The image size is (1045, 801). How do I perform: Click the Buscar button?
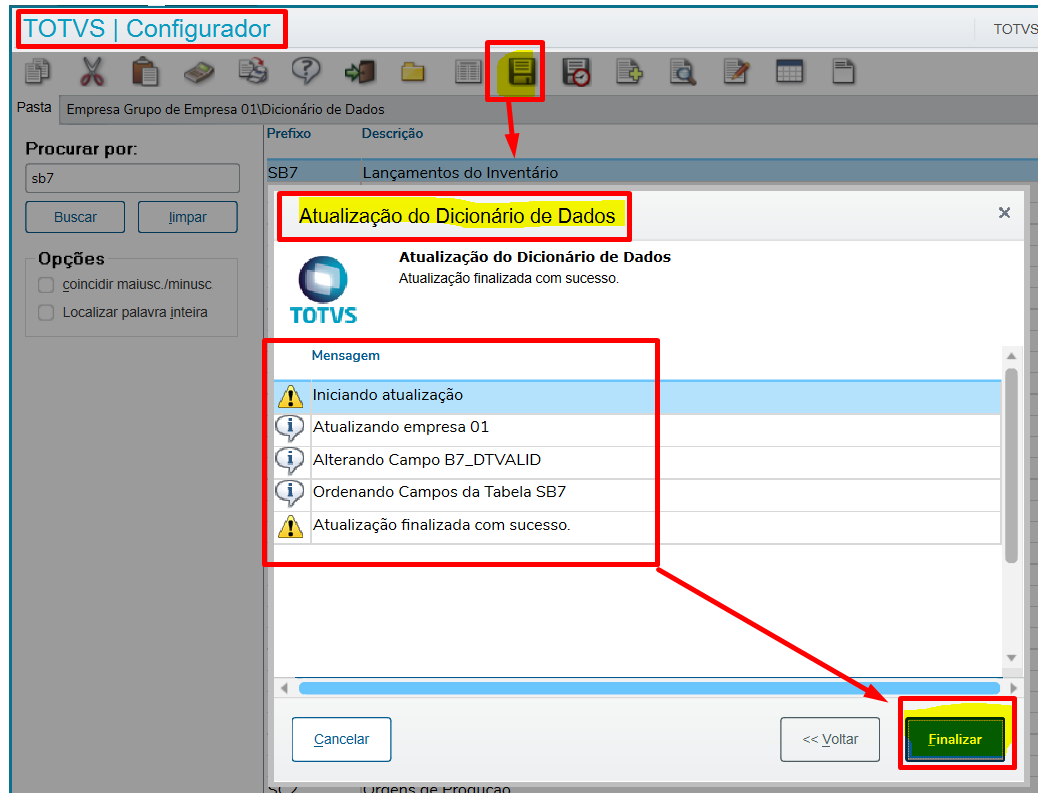coord(75,217)
